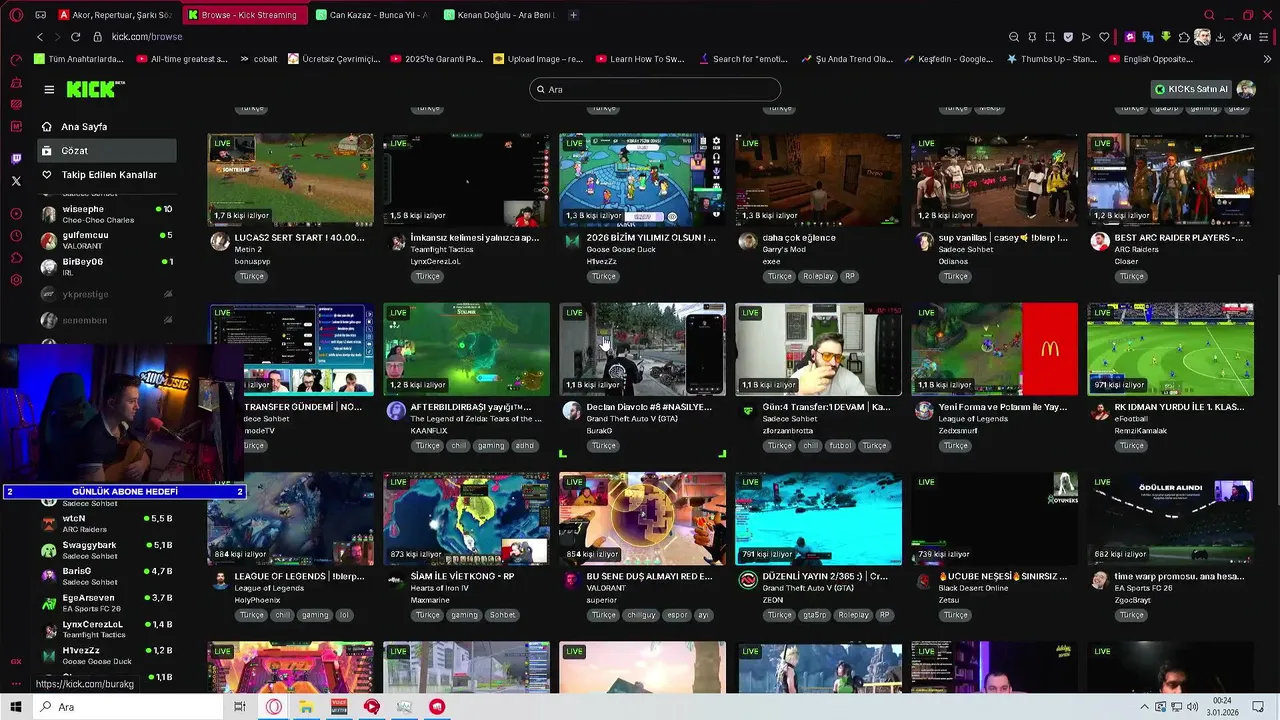Viewport: 1280px width, 720px height.
Task: Open the browser AI button
Action: click(x=1243, y=37)
